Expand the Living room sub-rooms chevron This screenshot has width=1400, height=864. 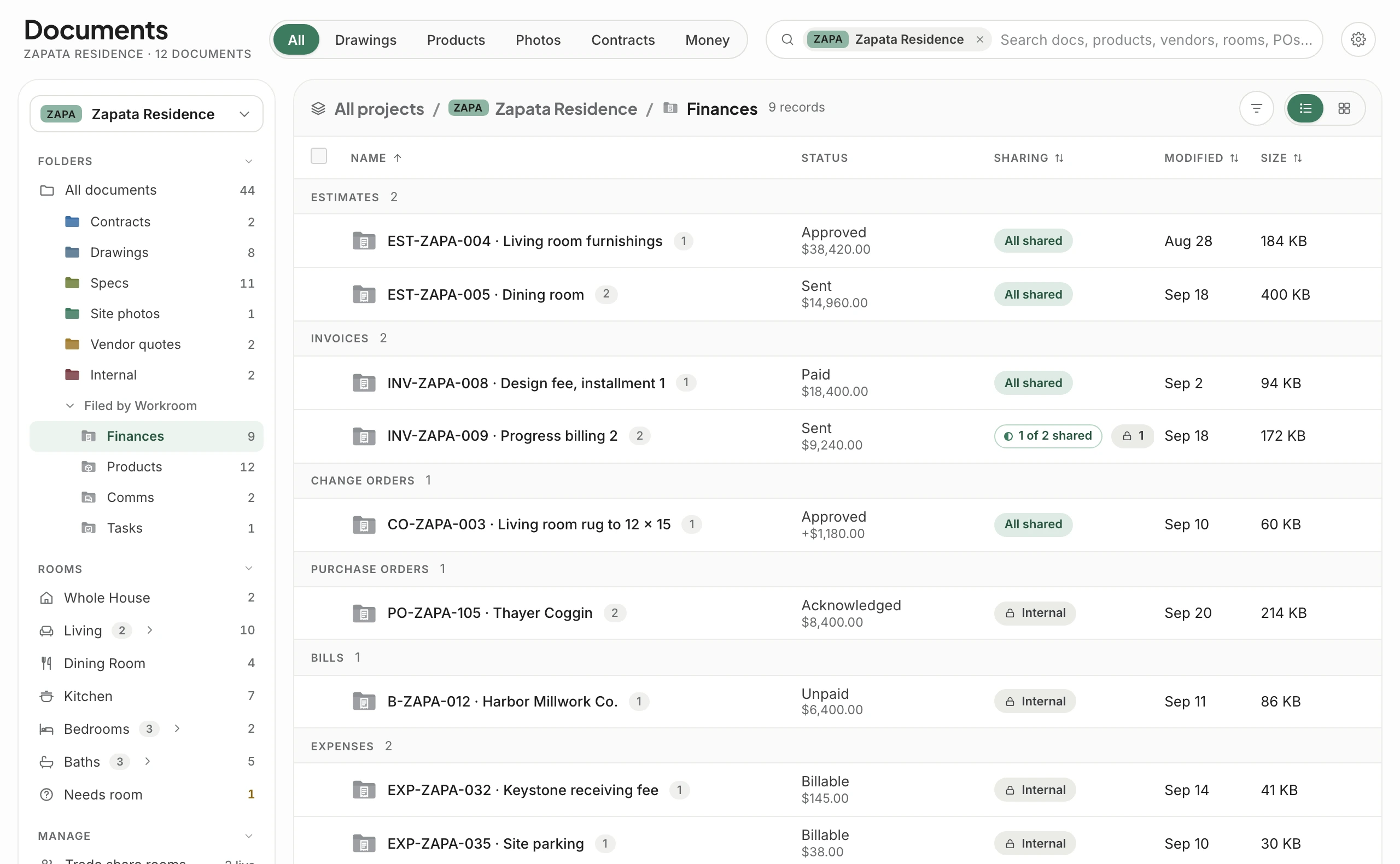tap(150, 630)
